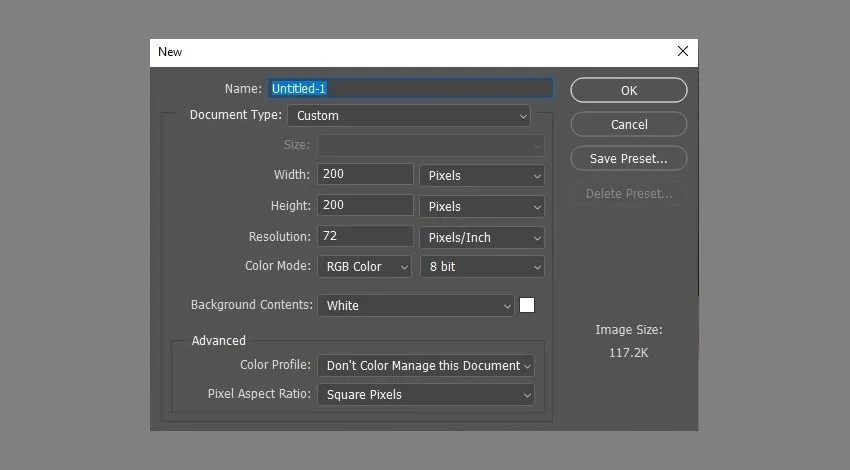The height and width of the screenshot is (470, 850).
Task: Expand the Width units Pixels dropdown
Action: [x=482, y=175]
